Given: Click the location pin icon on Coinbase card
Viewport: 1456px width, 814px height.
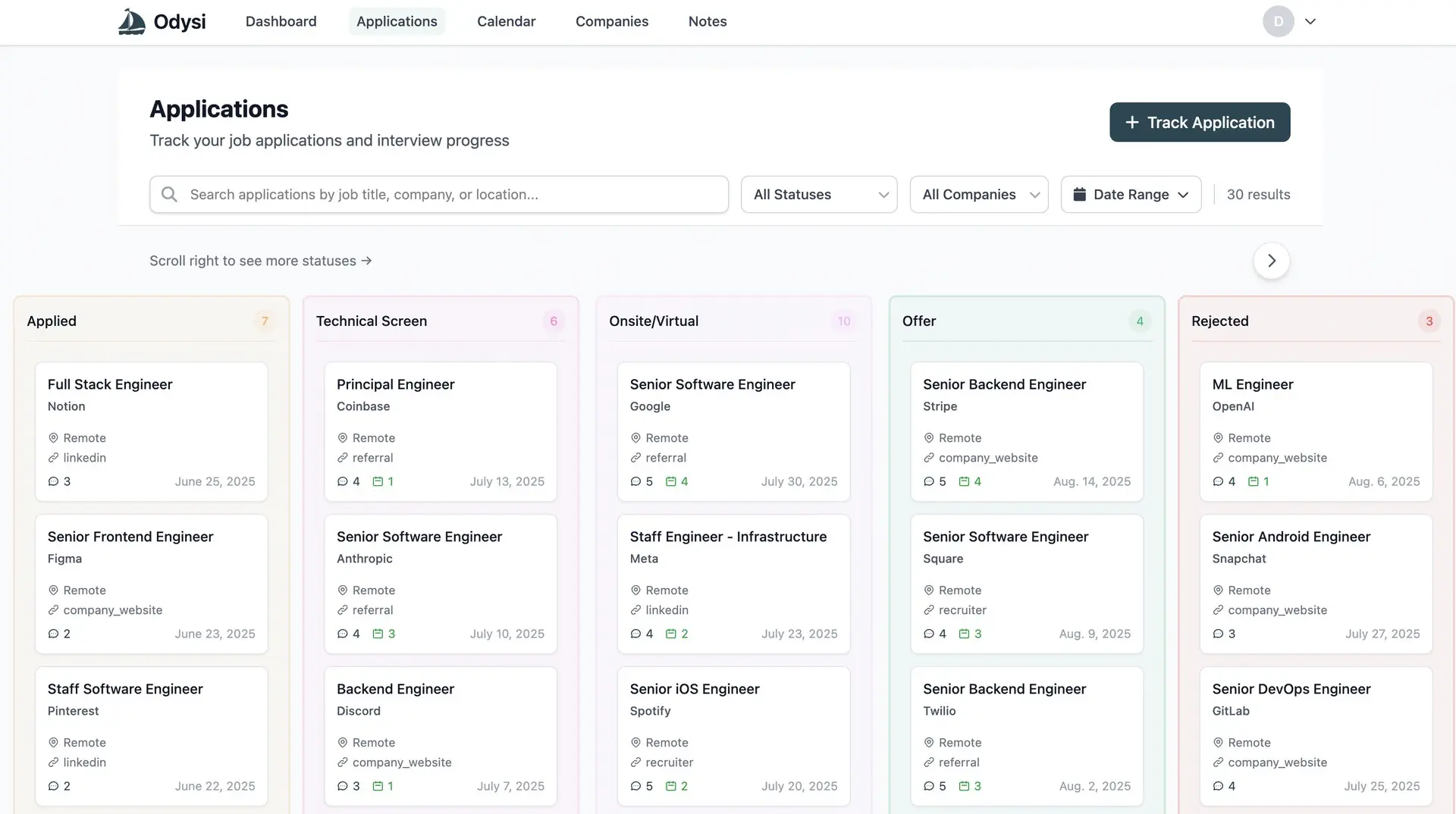Looking at the screenshot, I should [x=343, y=438].
